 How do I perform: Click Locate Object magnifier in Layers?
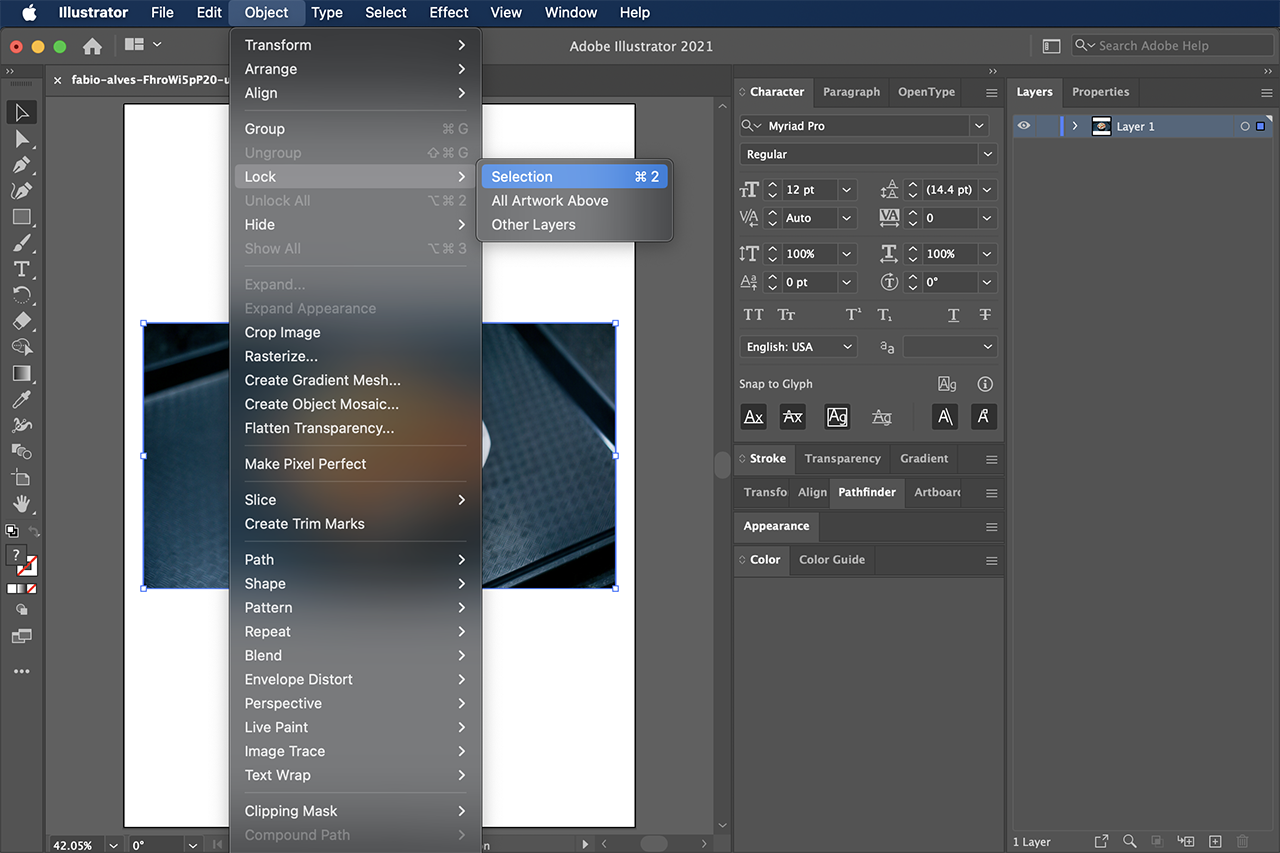click(1129, 842)
